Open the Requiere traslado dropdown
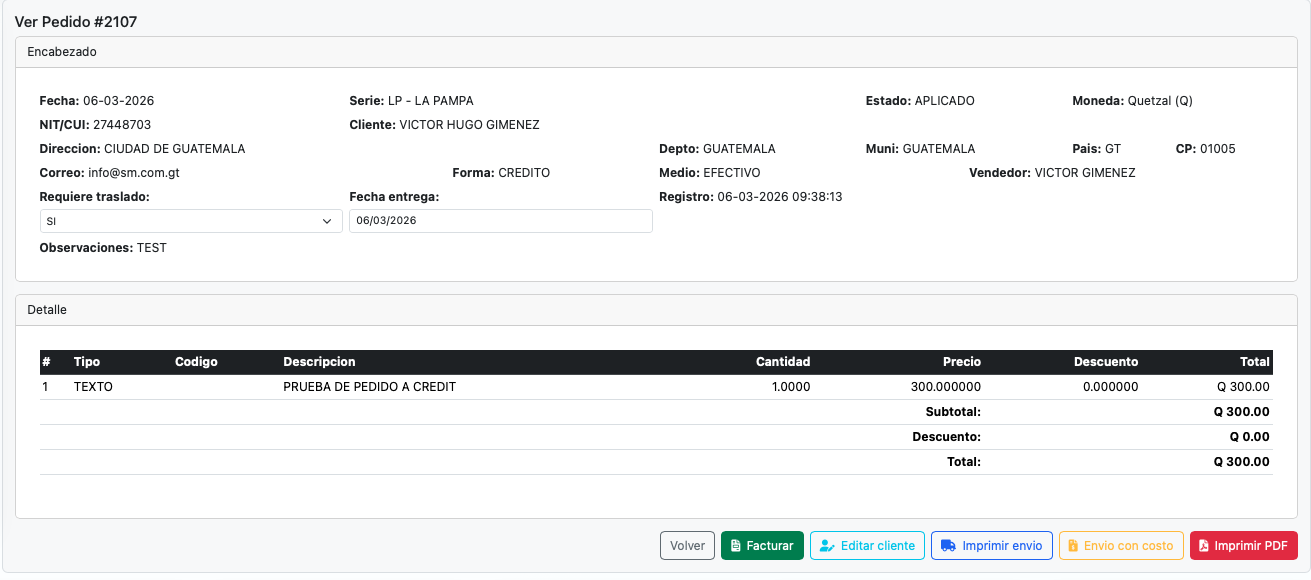This screenshot has height=580, width=1311. coord(190,221)
